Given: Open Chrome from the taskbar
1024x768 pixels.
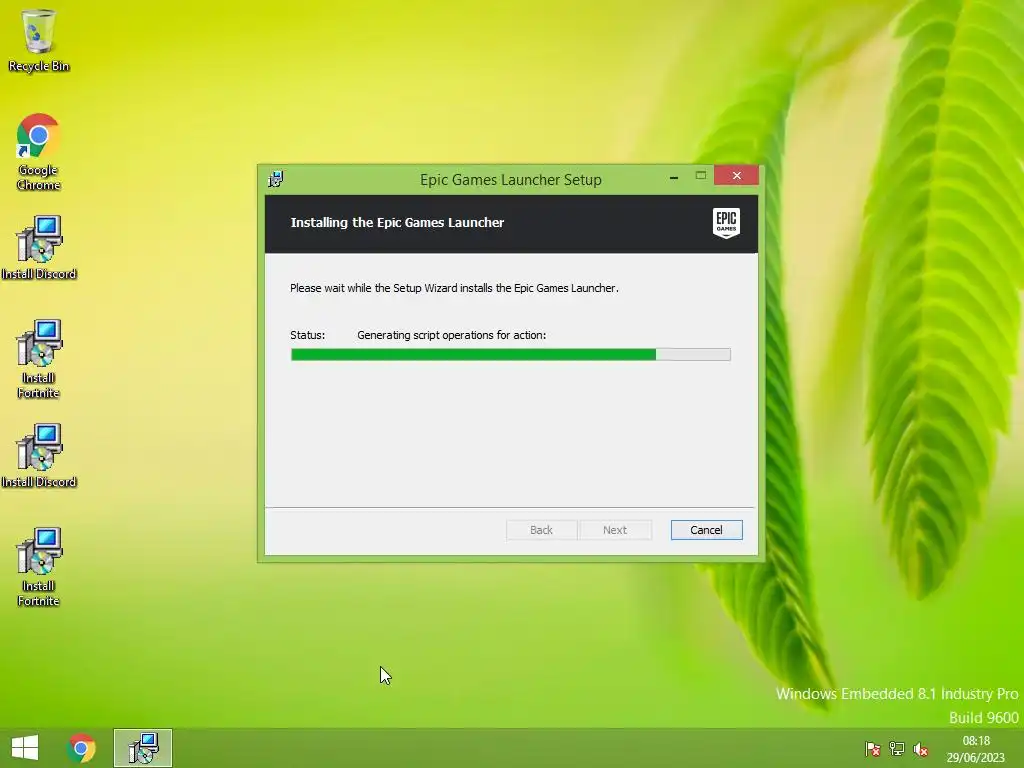Looking at the screenshot, I should 81,748.
